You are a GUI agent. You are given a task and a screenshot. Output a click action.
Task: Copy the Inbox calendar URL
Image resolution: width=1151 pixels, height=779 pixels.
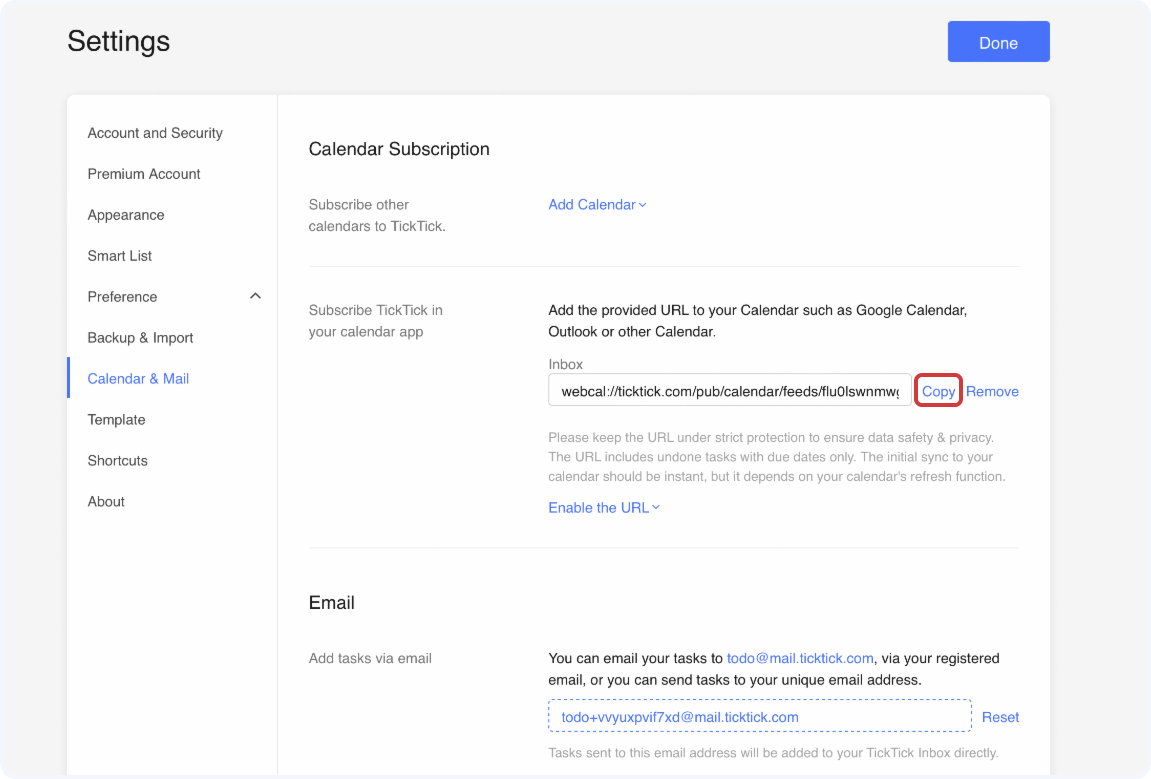[938, 391]
